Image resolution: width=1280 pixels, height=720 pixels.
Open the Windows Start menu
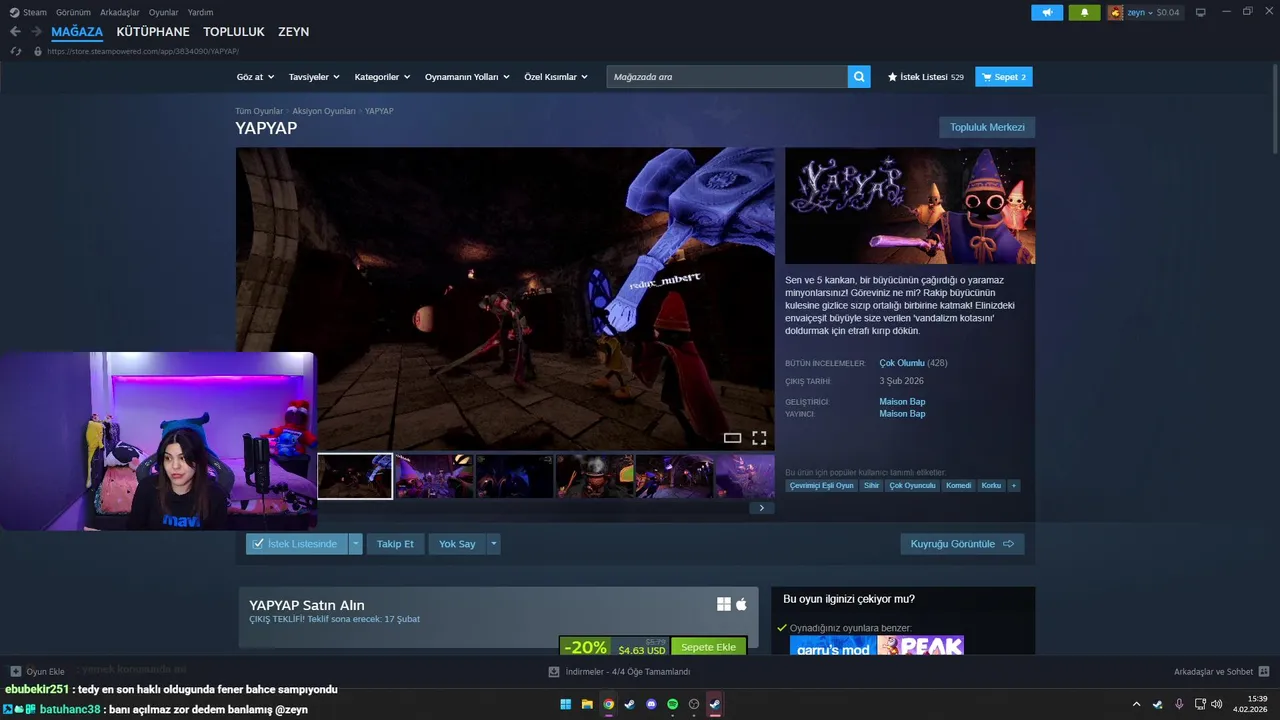tap(566, 704)
